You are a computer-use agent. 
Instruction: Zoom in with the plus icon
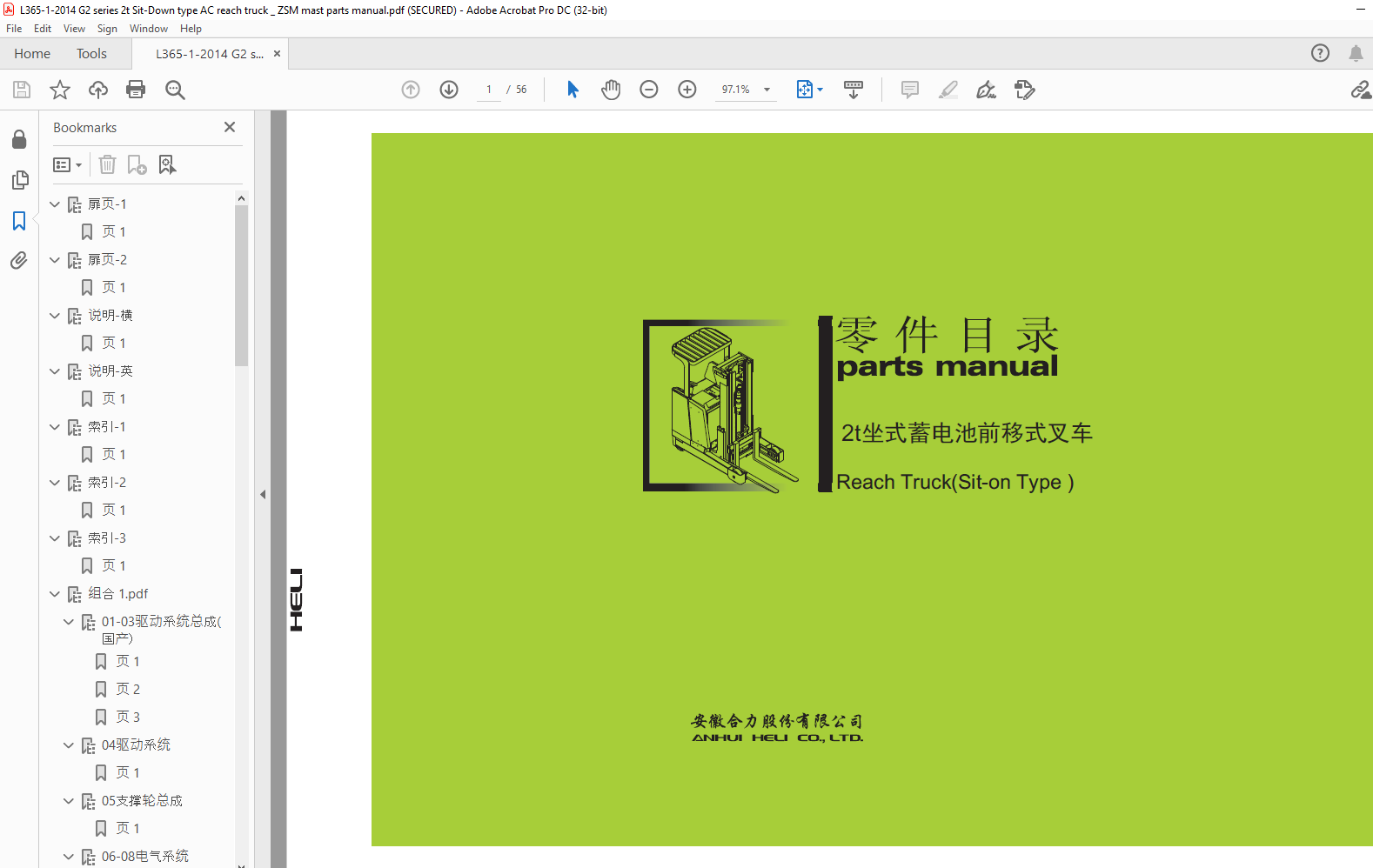(687, 90)
